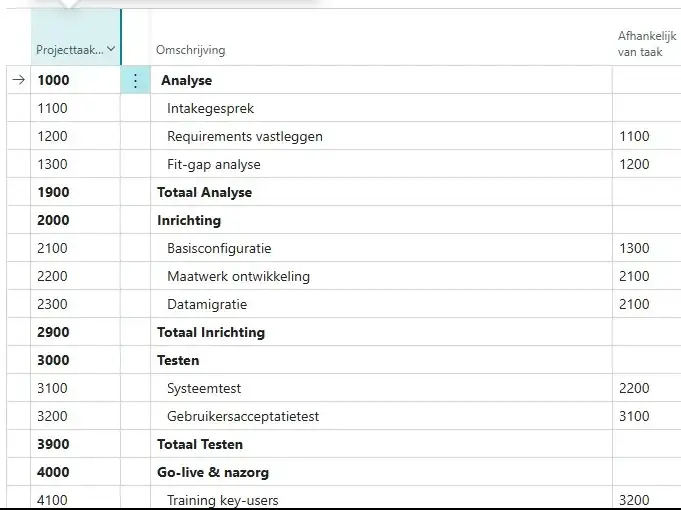Select task number 3900 cell
681x510 pixels.
[x=76, y=444]
